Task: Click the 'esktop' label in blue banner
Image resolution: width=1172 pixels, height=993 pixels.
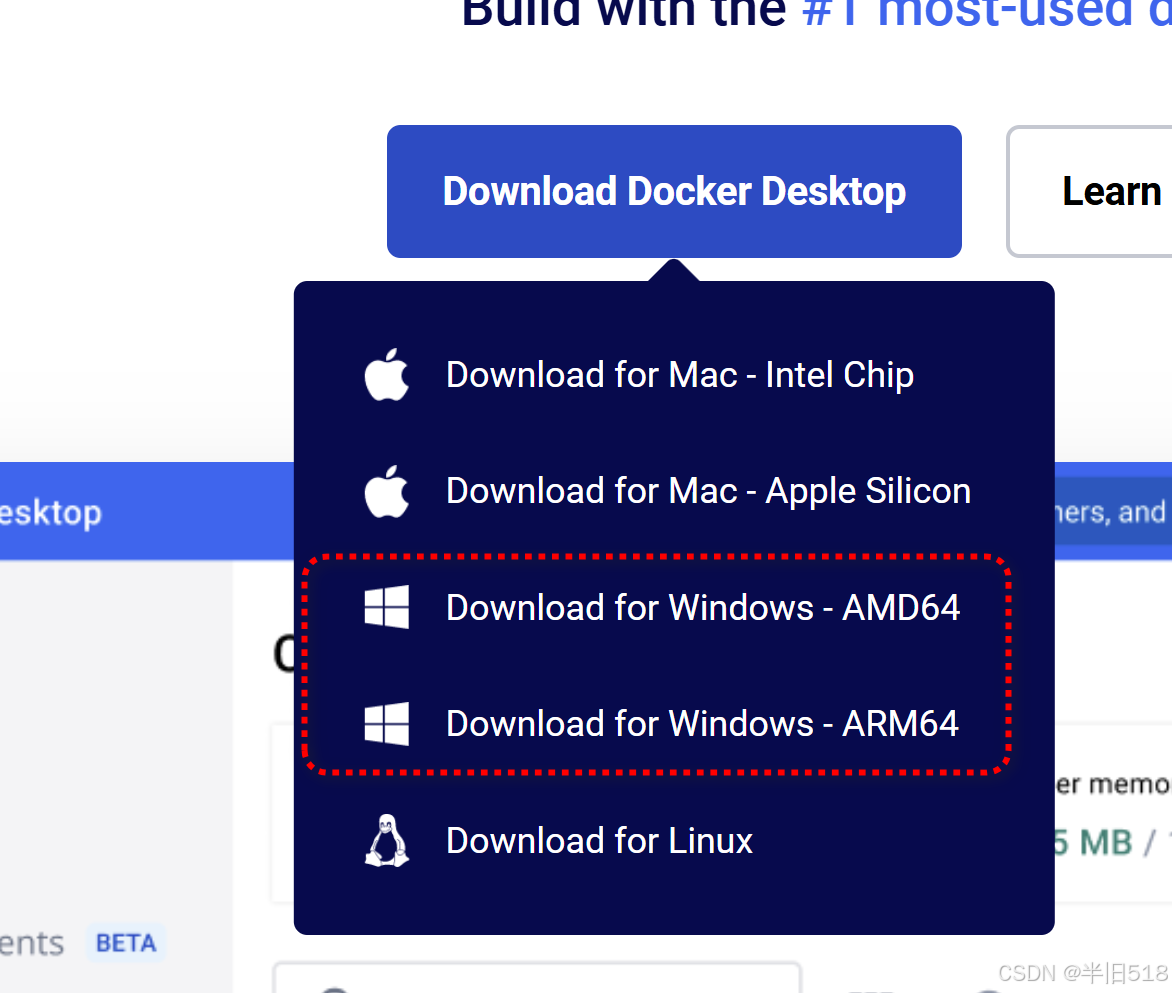Action: (x=51, y=513)
